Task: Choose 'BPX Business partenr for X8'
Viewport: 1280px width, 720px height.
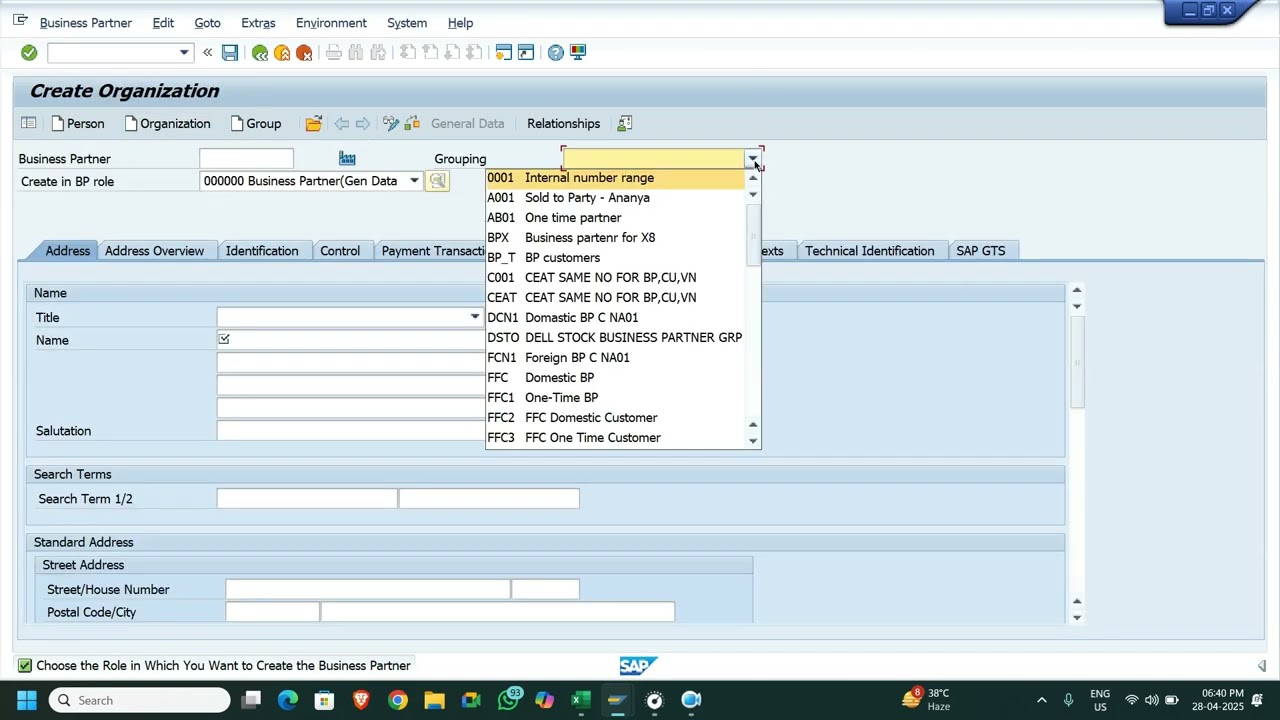Action: point(615,238)
